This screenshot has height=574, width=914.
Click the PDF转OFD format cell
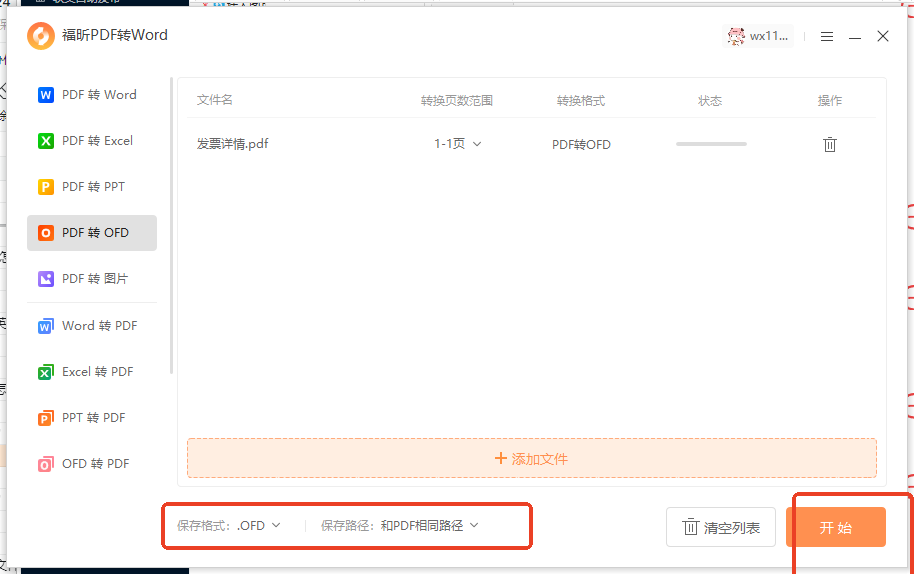click(581, 145)
